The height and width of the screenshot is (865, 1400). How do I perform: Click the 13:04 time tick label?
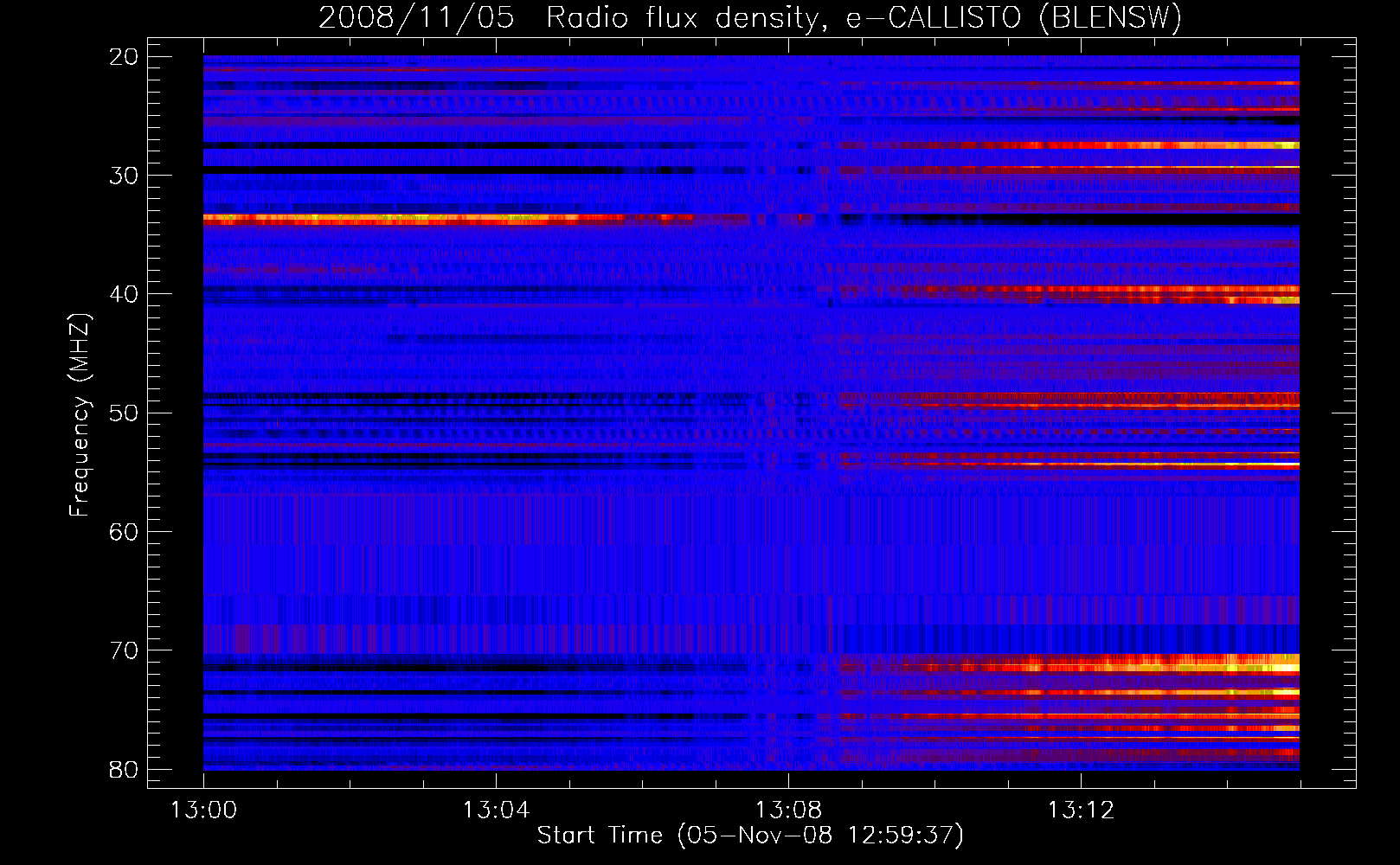(x=496, y=811)
